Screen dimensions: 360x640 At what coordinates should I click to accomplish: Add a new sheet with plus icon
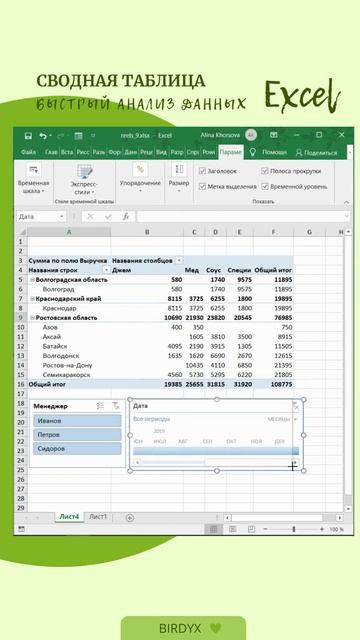[129, 518]
